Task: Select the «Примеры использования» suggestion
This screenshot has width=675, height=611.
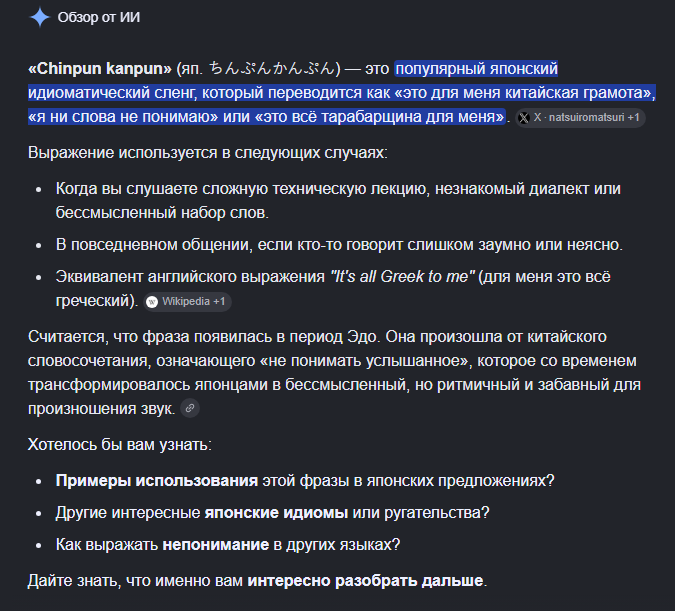Action: [x=157, y=481]
